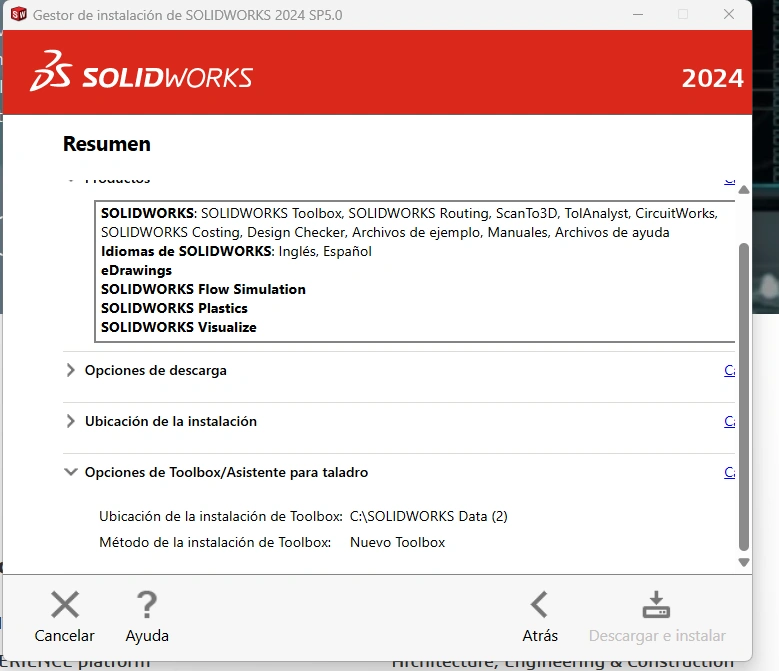Click scrollbar up arrow in summary

point(744,190)
